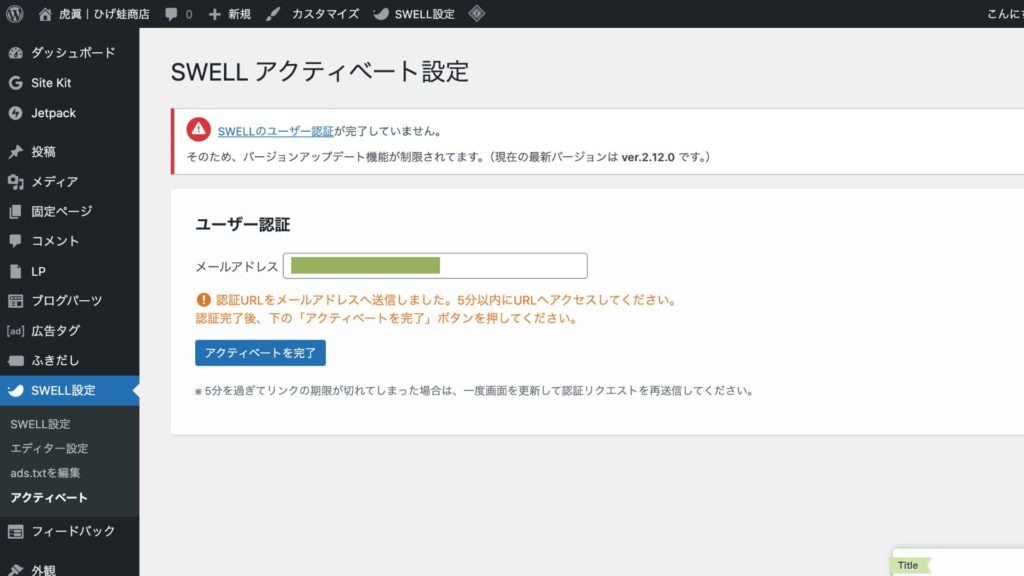
Task: Open SWELL設定 in the top admin bar
Action: click(x=414, y=14)
